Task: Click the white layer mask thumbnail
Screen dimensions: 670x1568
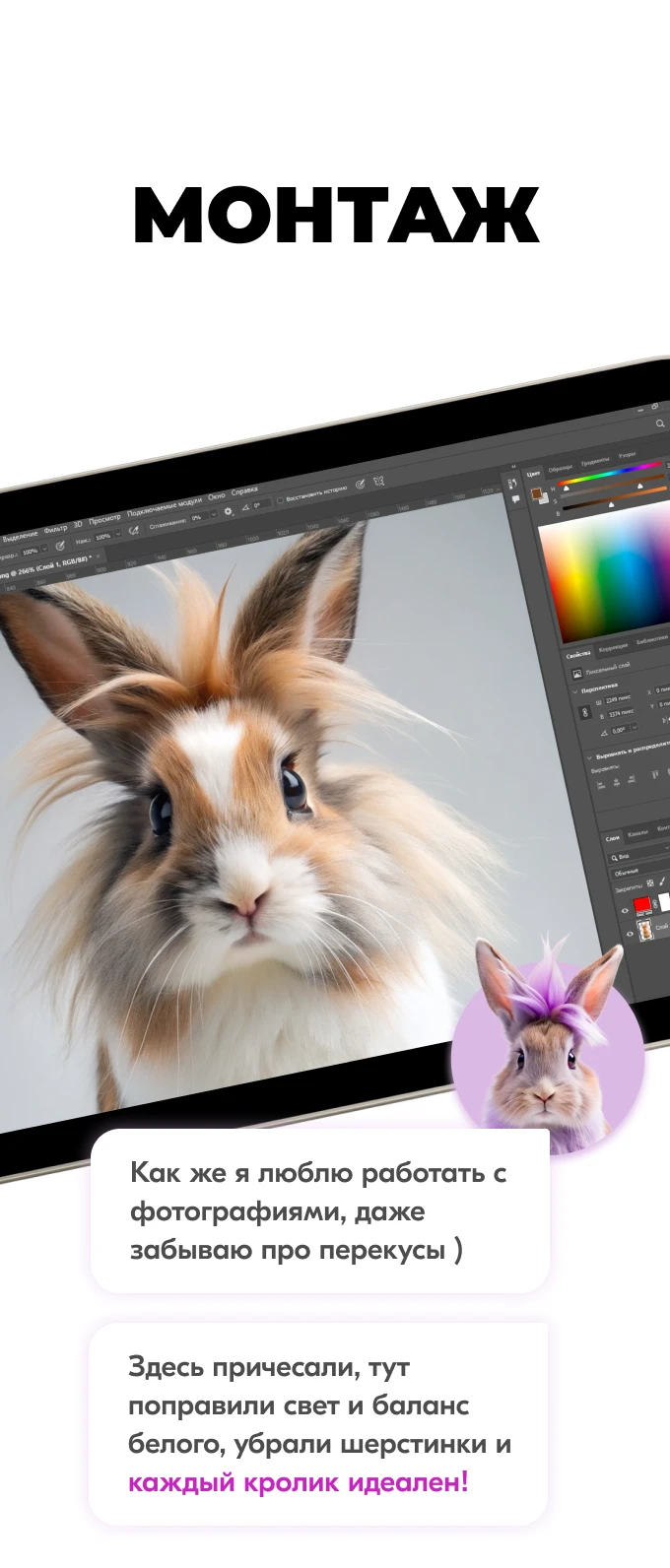Action: (x=665, y=900)
